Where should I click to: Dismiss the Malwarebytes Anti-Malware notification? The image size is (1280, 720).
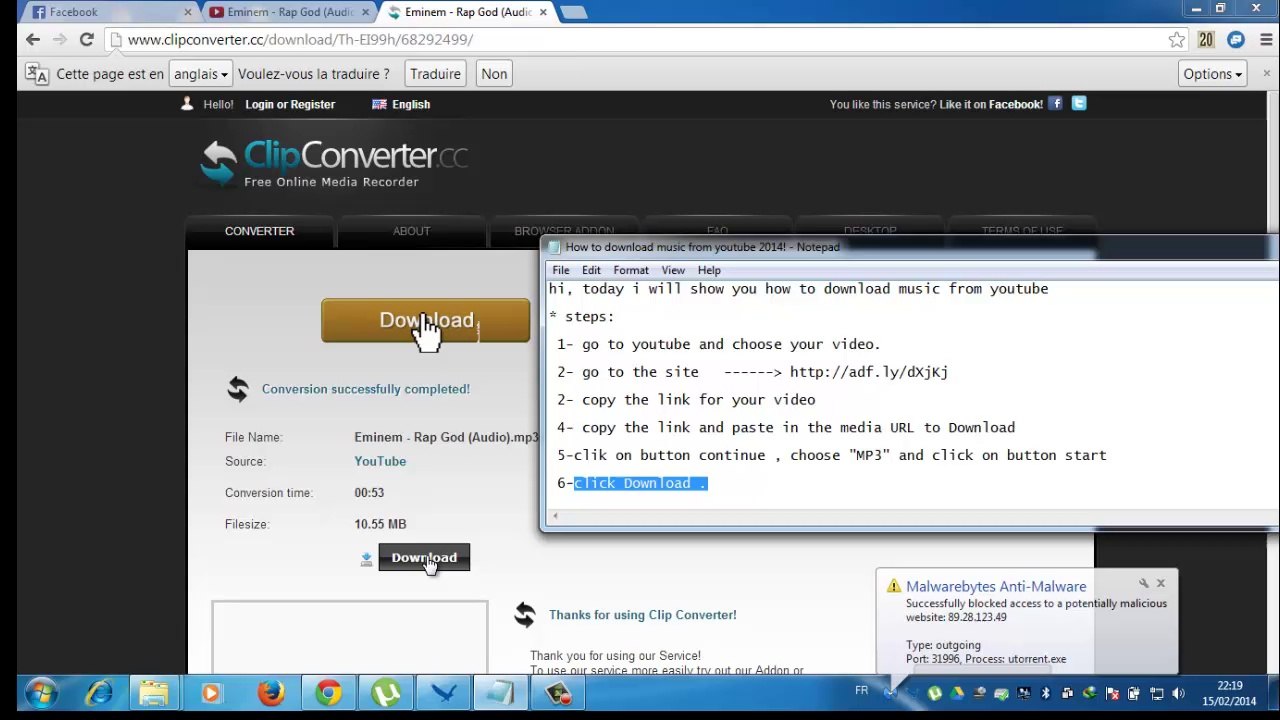[1161, 583]
